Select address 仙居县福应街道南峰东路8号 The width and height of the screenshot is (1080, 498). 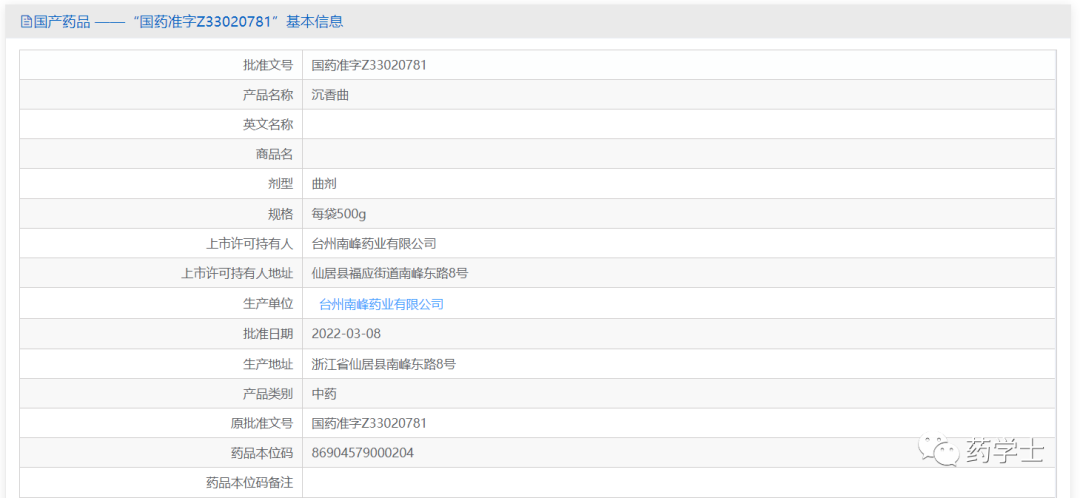[390, 273]
